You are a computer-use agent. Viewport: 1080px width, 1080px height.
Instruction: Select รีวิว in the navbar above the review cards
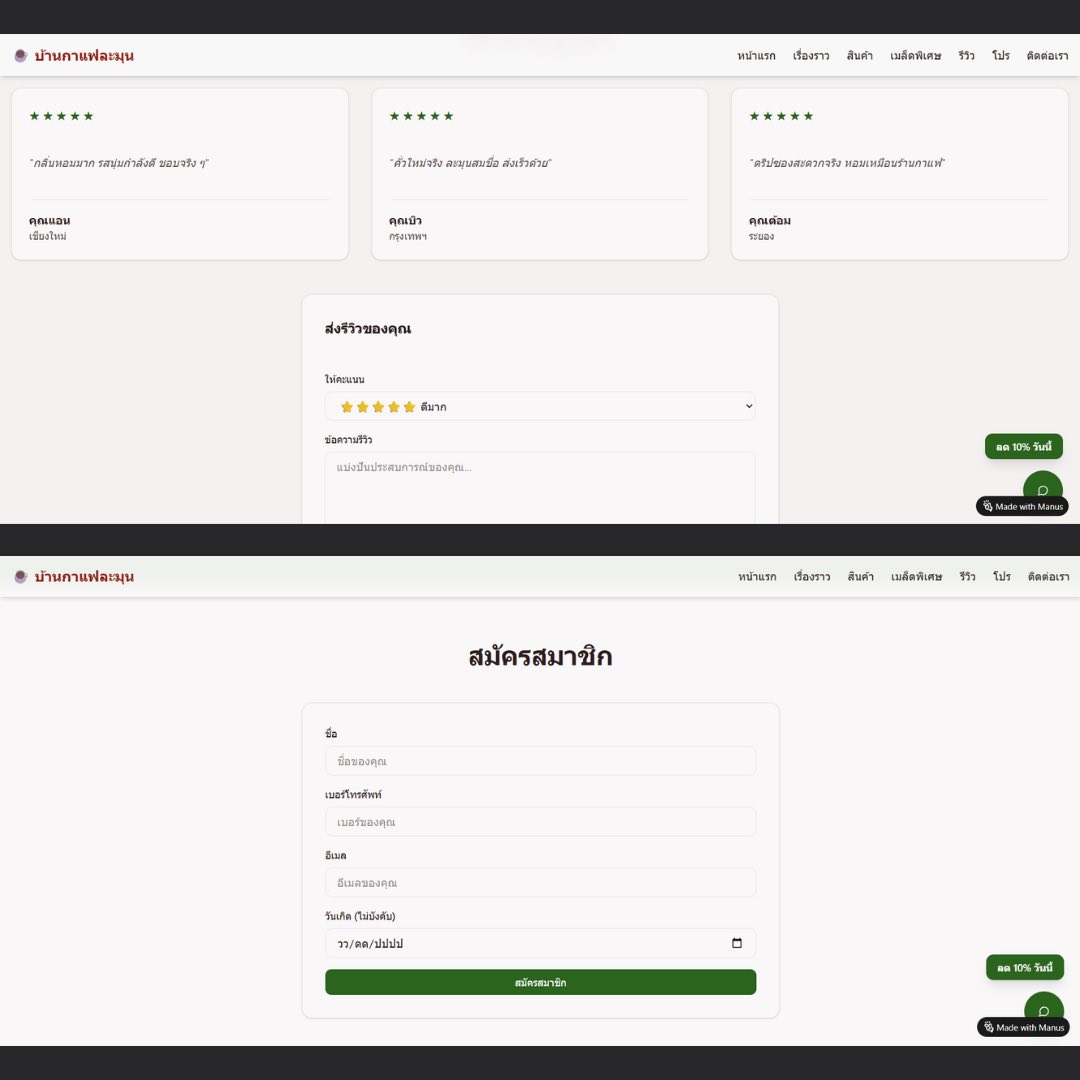pyautogui.click(x=966, y=56)
